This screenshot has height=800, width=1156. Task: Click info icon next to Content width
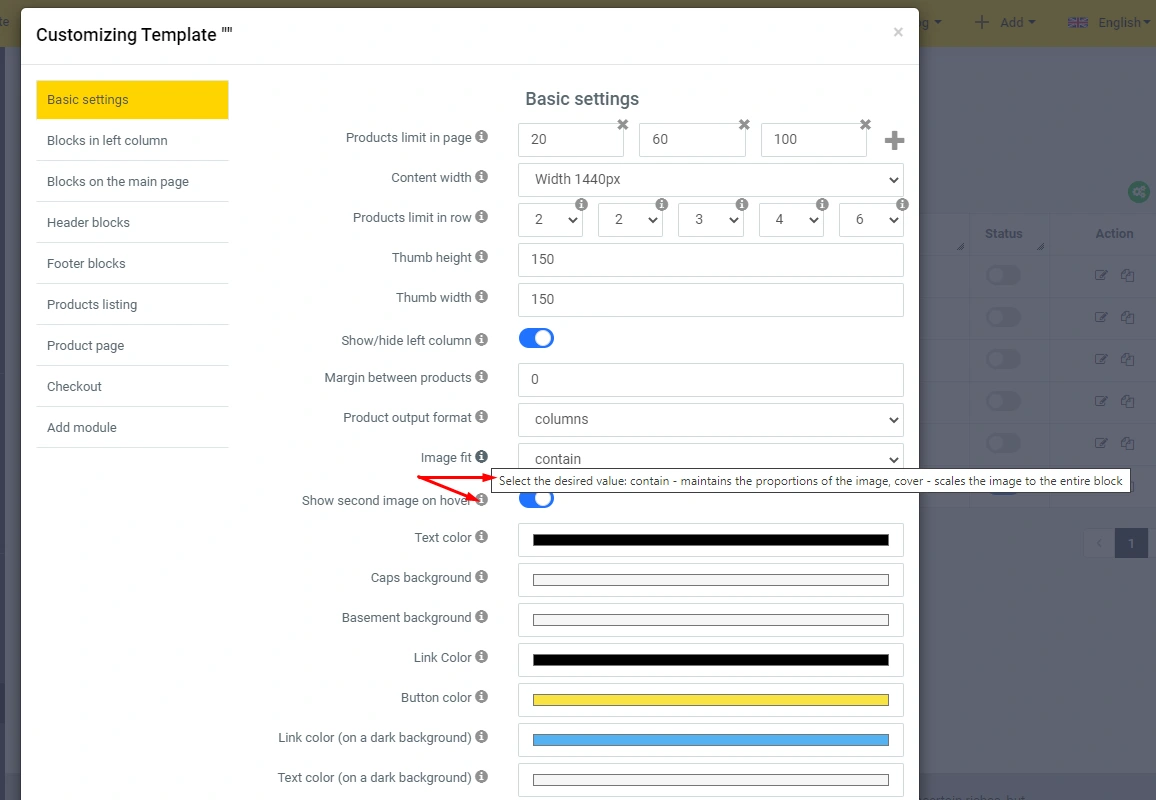tap(481, 177)
